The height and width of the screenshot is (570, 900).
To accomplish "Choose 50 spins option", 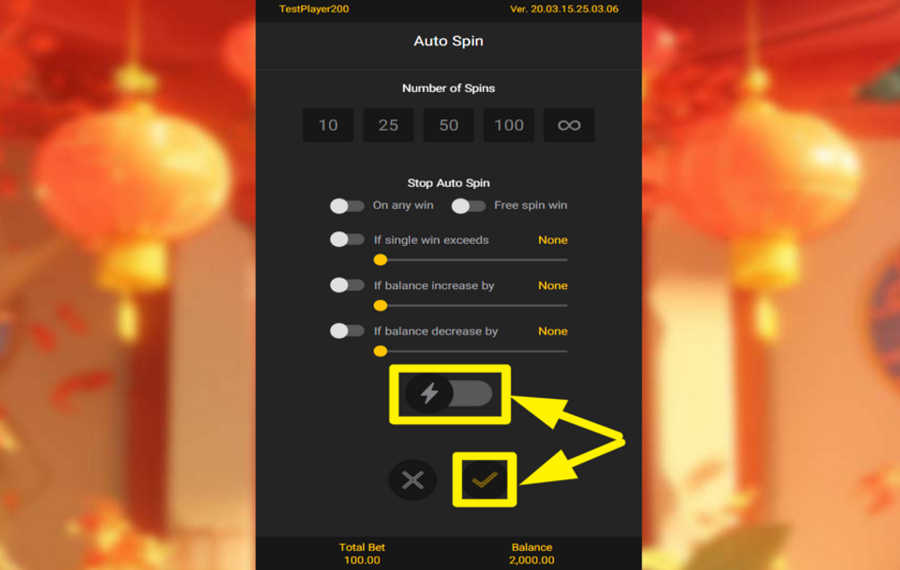I will tap(448, 125).
